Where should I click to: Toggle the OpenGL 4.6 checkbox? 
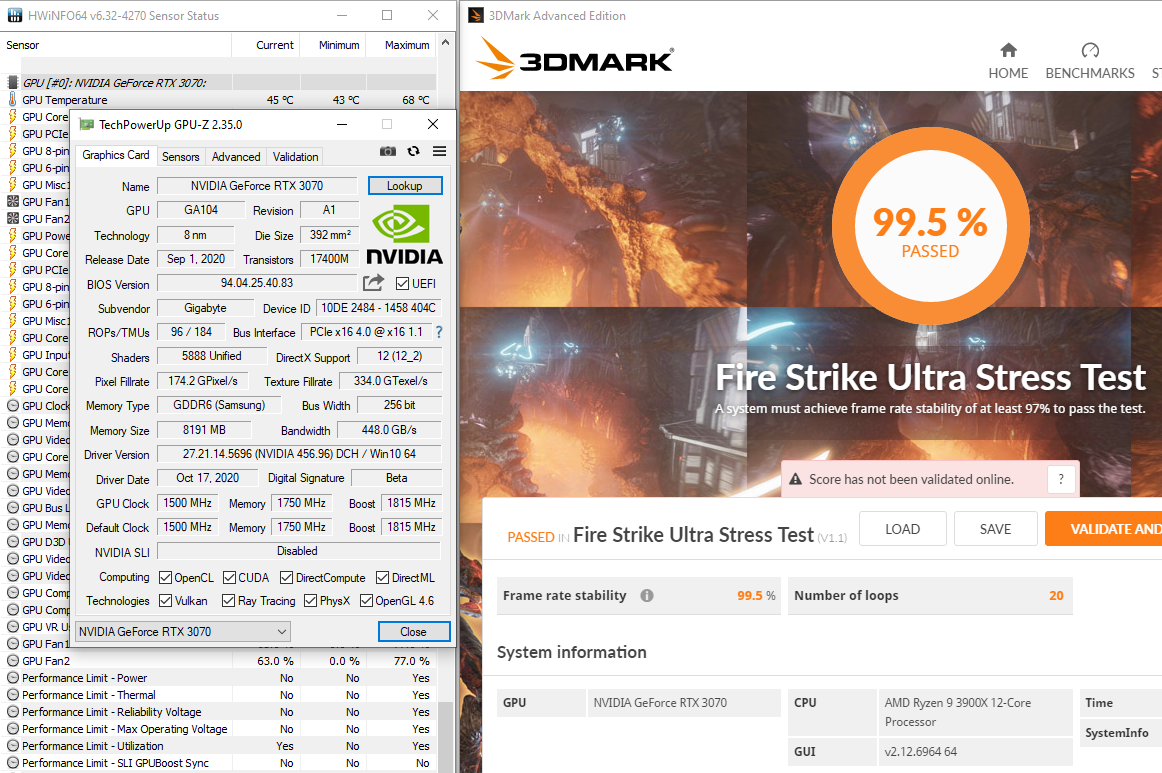coord(366,600)
